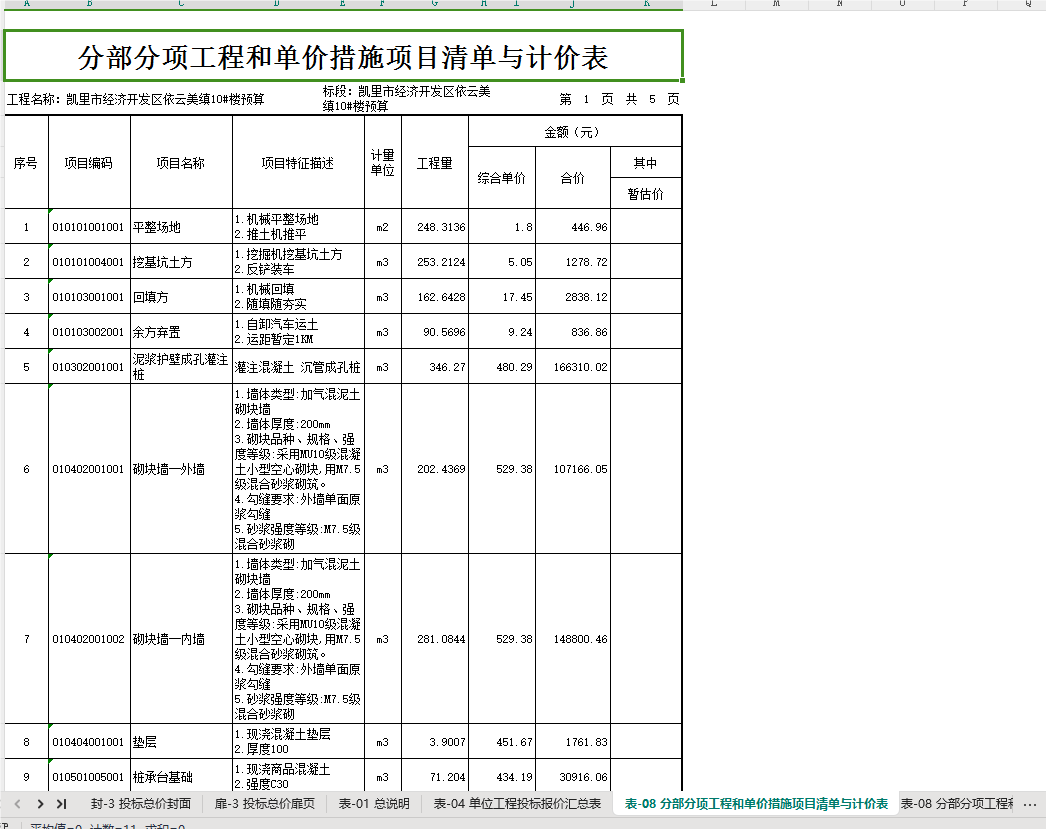
Task: Go to the previous sheet with left arrow
Action: tap(18, 804)
